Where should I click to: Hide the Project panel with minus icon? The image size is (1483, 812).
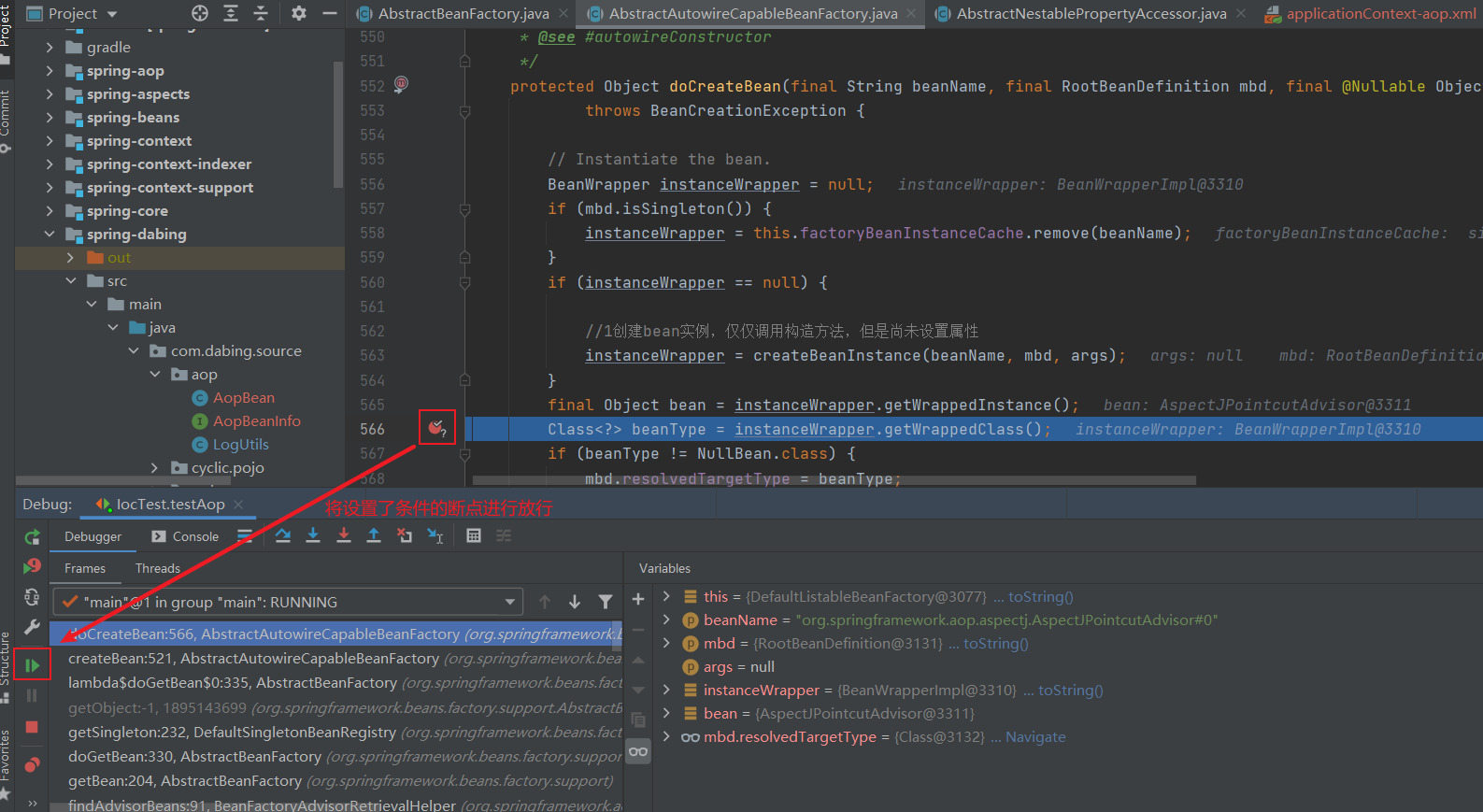[x=329, y=13]
